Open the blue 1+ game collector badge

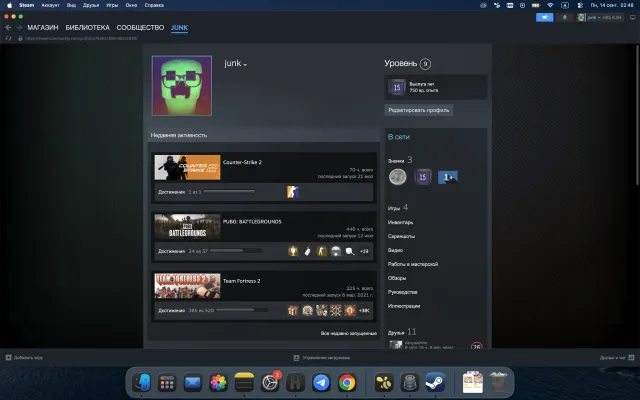448,177
